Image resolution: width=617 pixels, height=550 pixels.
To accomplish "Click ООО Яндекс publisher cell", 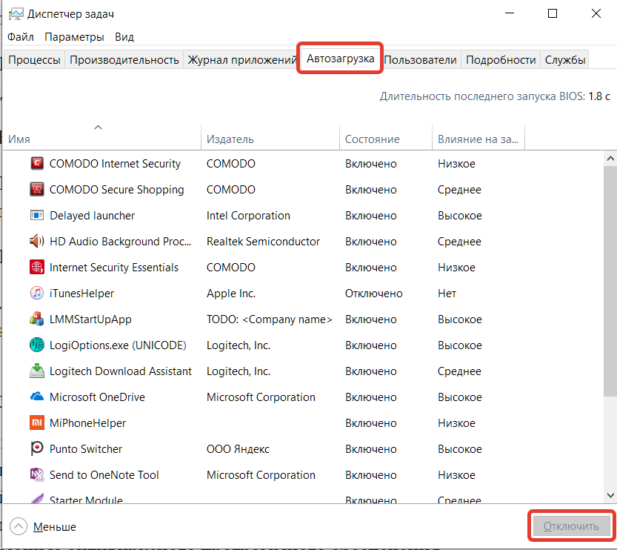I will (238, 449).
